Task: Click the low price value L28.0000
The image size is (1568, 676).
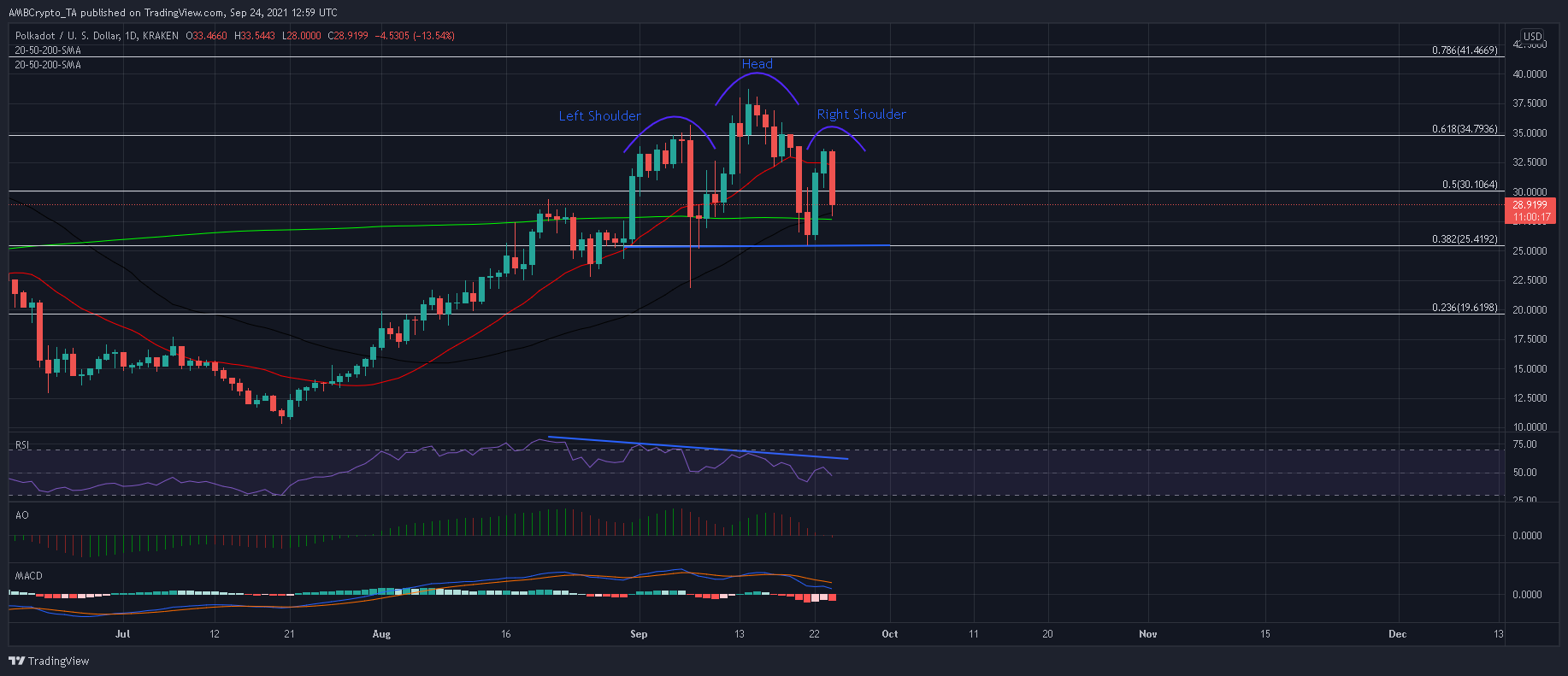Action: 304,36
